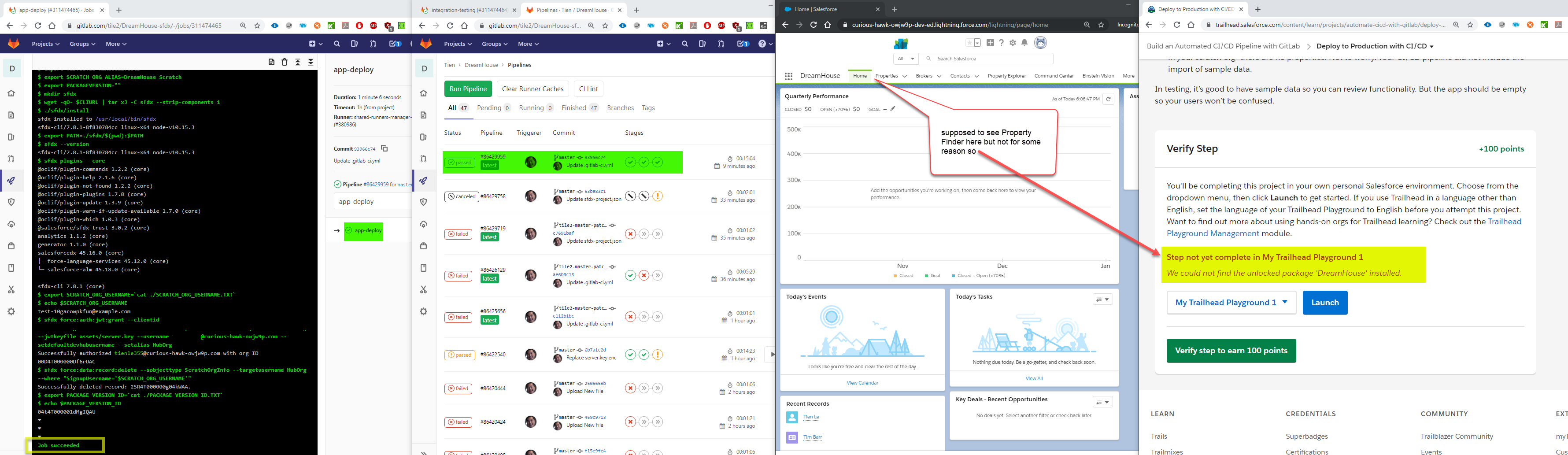Open app-deploy stage dropdown in job sidebar

(373, 202)
